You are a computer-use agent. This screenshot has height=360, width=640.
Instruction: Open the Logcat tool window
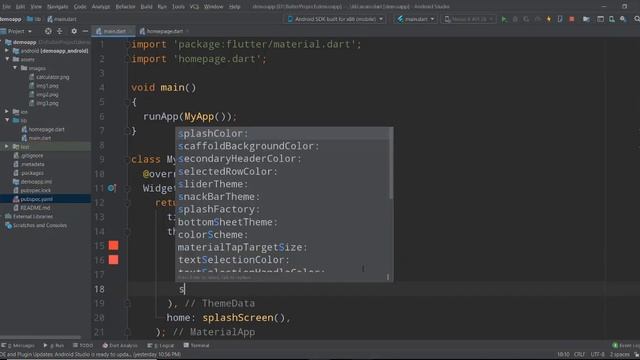(161, 345)
